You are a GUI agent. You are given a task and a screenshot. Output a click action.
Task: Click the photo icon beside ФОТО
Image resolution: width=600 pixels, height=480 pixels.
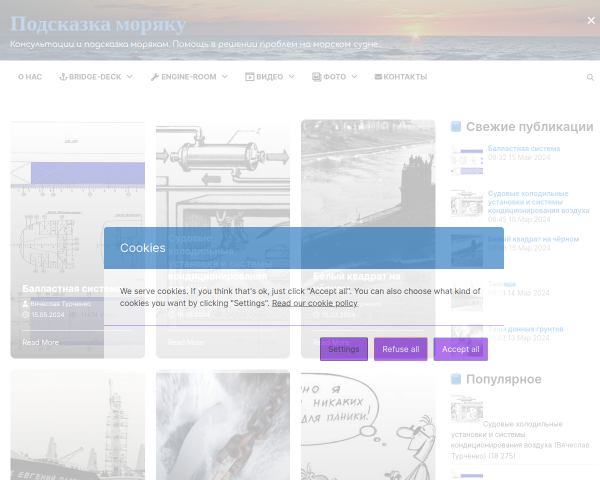pos(316,77)
